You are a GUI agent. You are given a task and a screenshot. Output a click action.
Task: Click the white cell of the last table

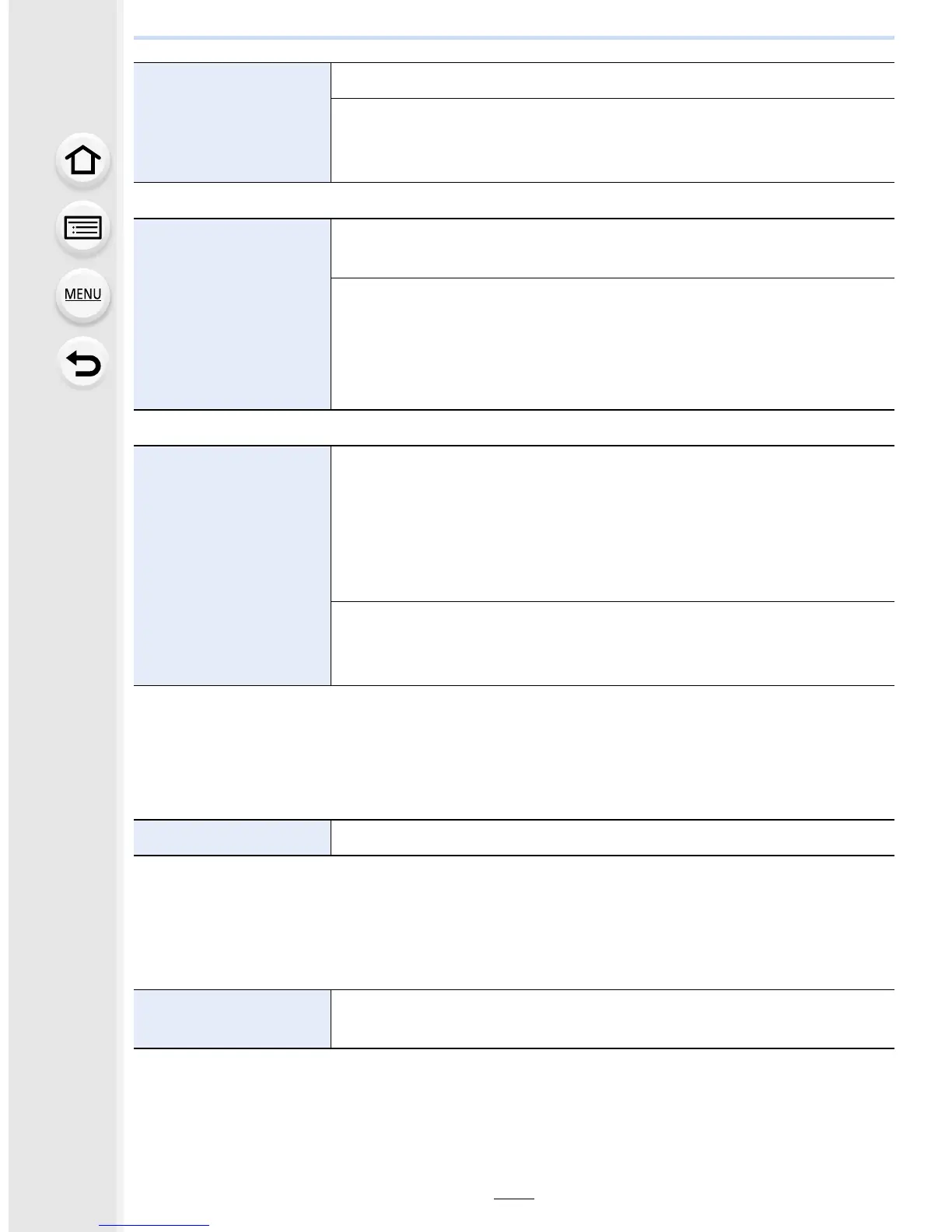[612, 1019]
